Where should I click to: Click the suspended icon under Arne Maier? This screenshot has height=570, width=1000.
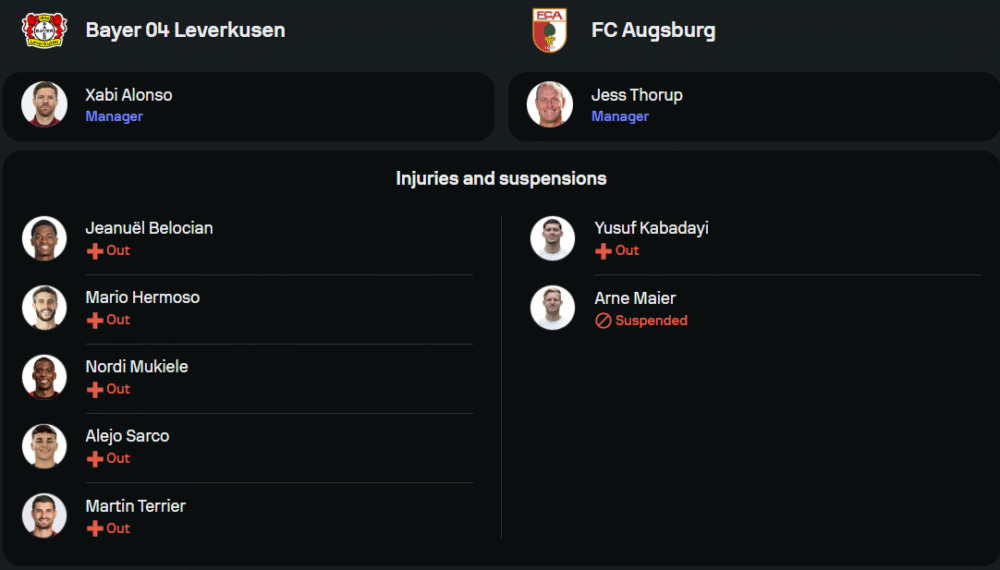603,321
